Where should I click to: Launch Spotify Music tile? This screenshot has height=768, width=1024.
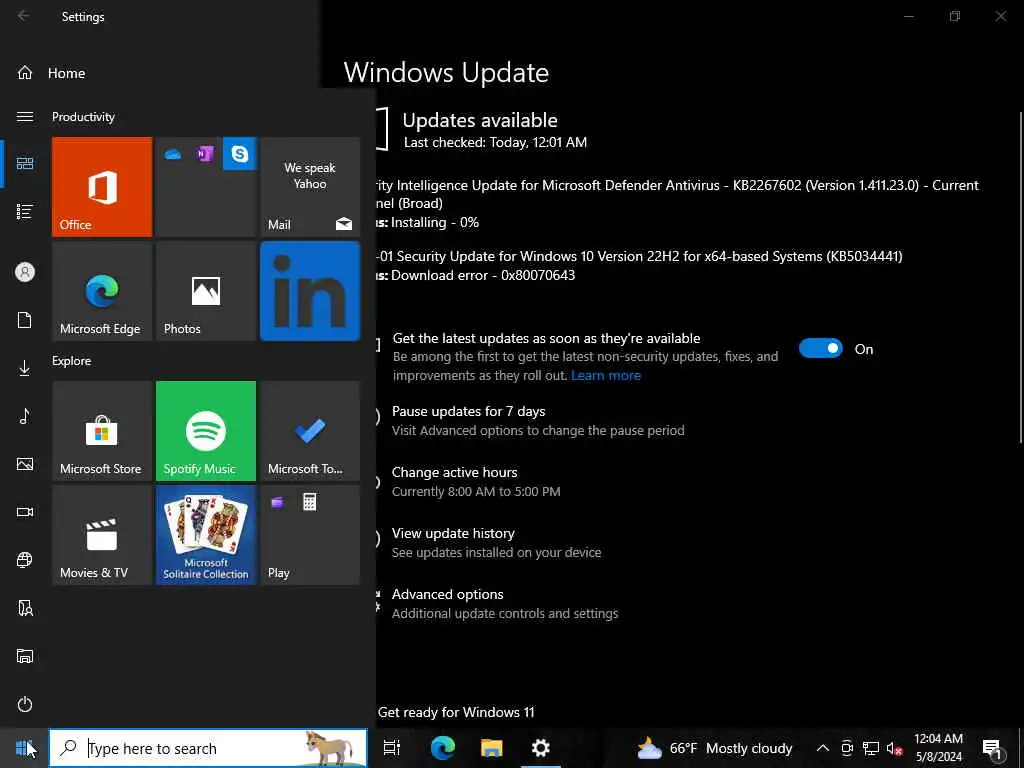[206, 431]
